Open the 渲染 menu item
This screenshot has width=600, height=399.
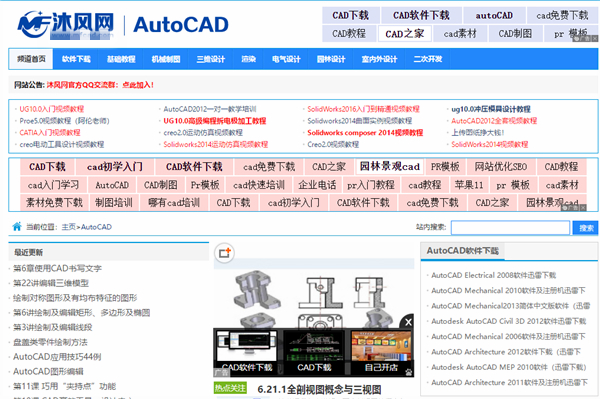[248, 59]
